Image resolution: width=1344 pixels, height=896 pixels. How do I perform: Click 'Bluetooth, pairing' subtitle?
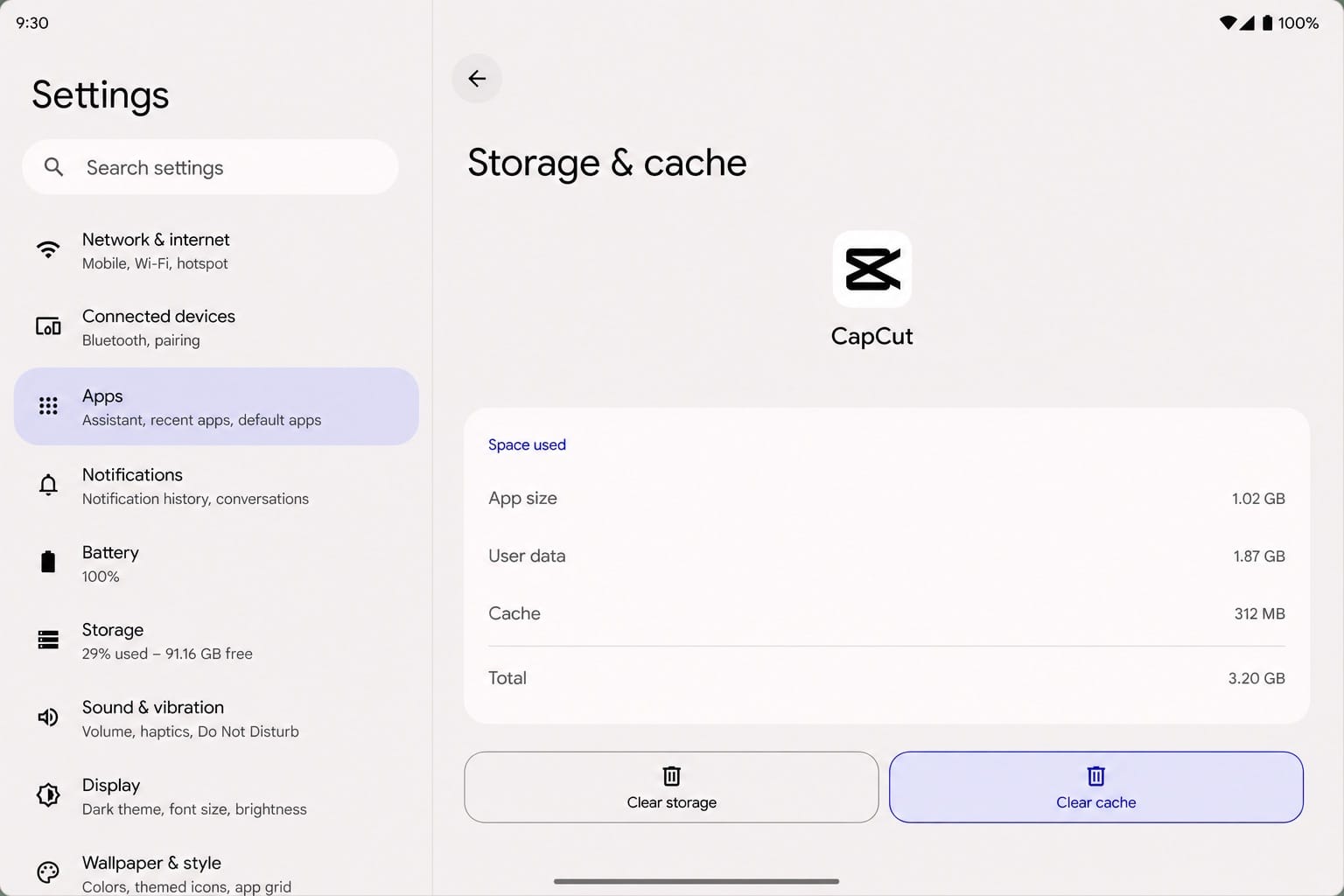pos(141,340)
